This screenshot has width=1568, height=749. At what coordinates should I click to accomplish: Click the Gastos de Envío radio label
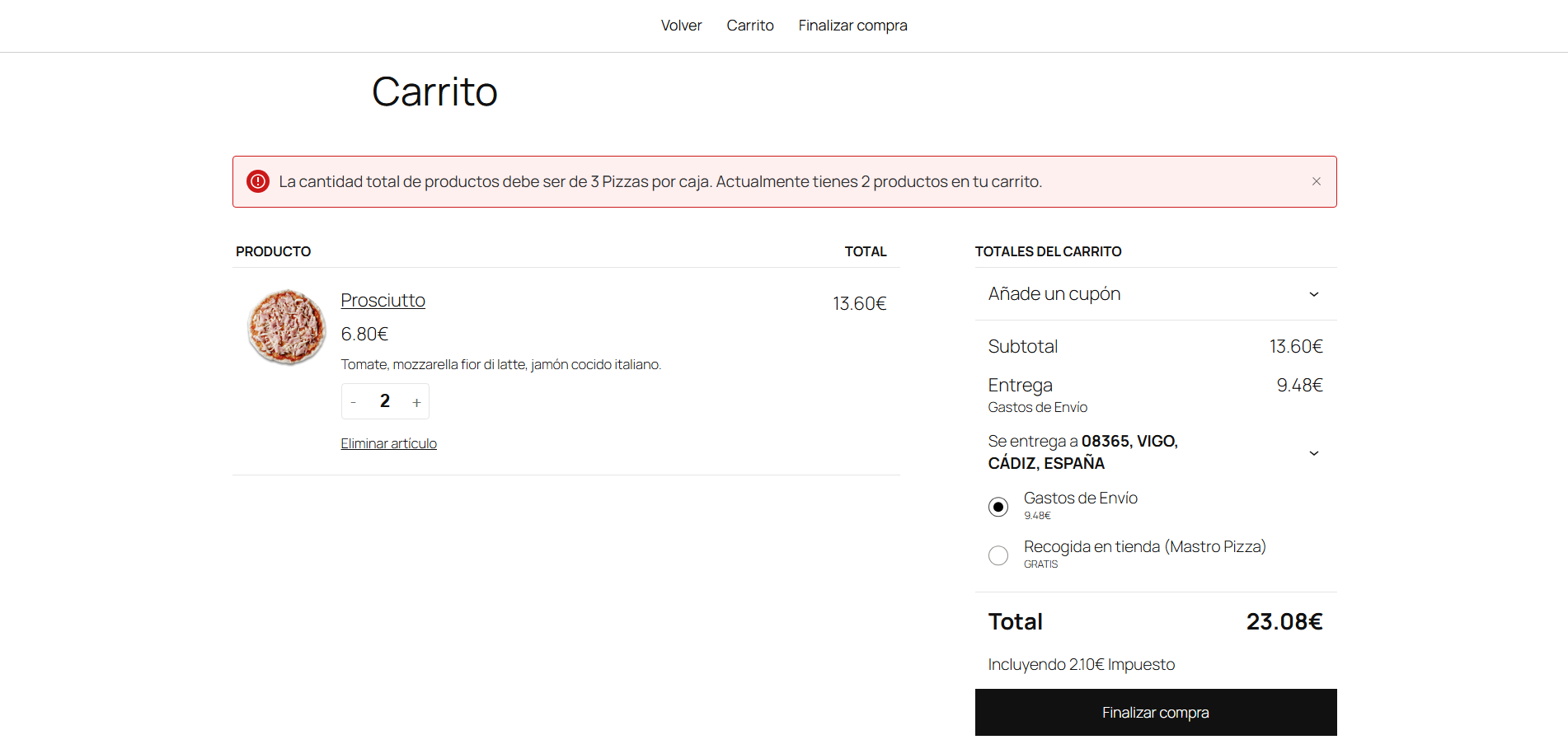tap(1080, 499)
